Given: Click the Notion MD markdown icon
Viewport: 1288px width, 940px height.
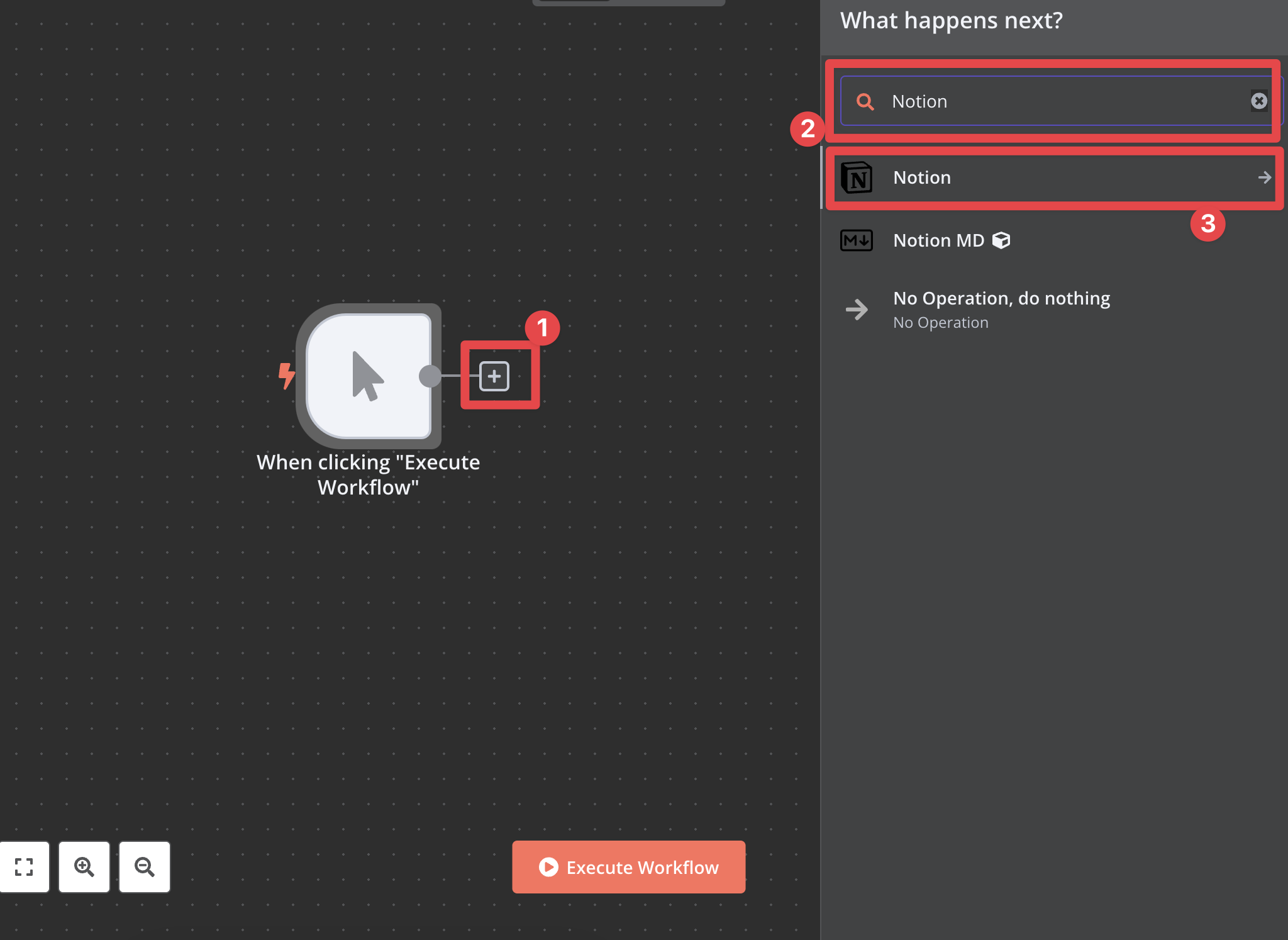Looking at the screenshot, I should (x=857, y=240).
